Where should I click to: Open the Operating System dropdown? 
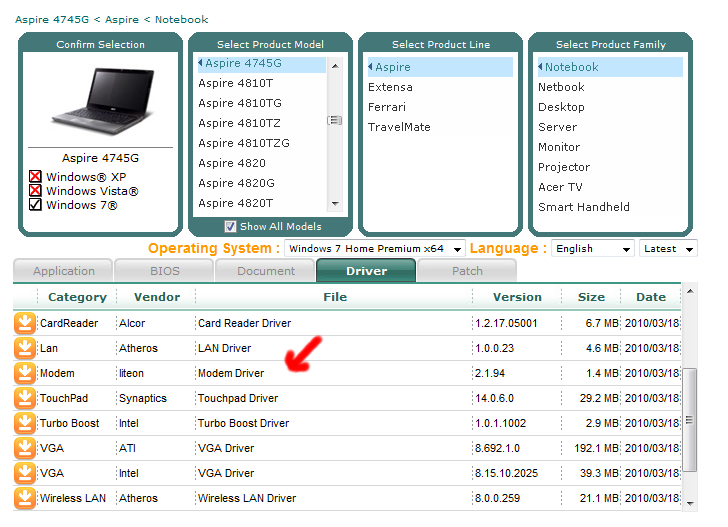point(375,248)
